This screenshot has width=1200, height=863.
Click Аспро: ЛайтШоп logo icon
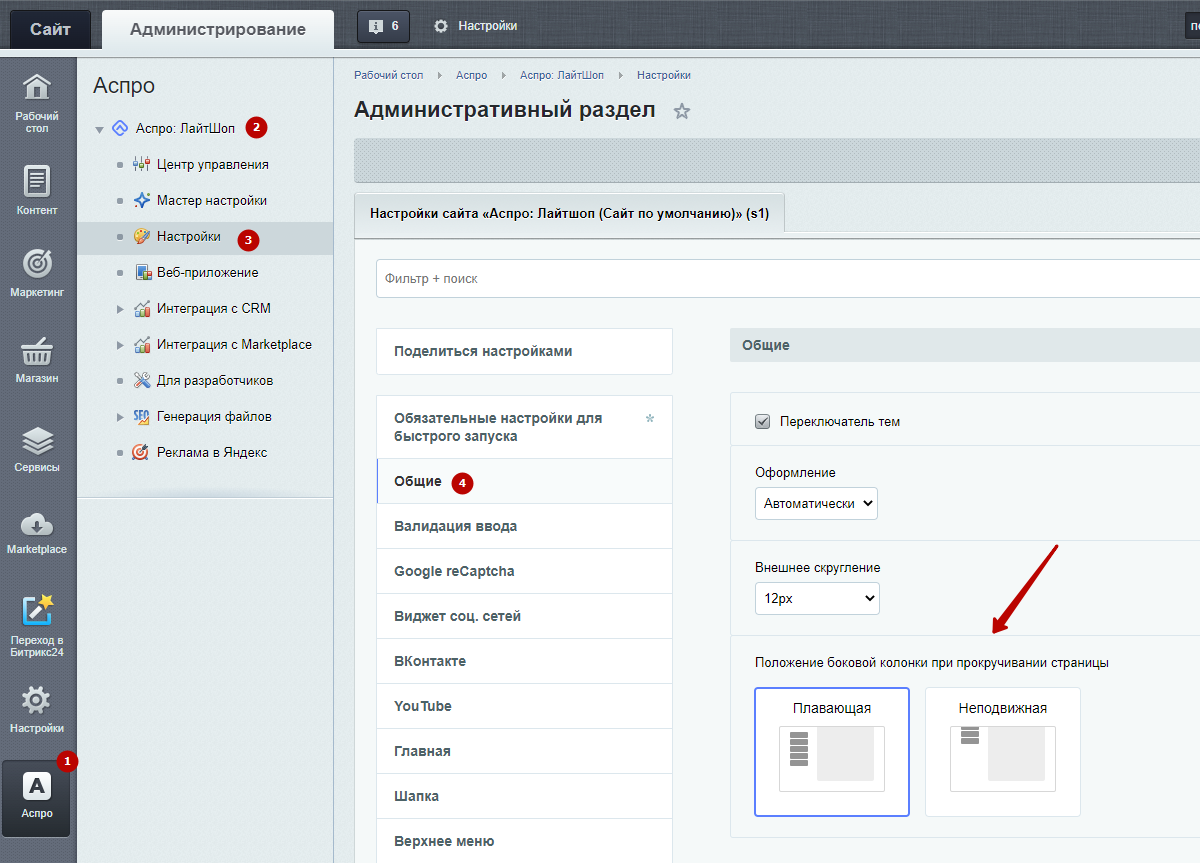(120, 128)
